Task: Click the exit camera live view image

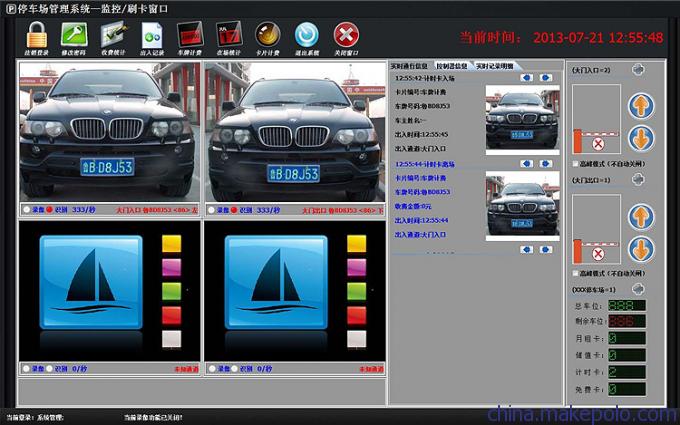Action: coord(295,131)
